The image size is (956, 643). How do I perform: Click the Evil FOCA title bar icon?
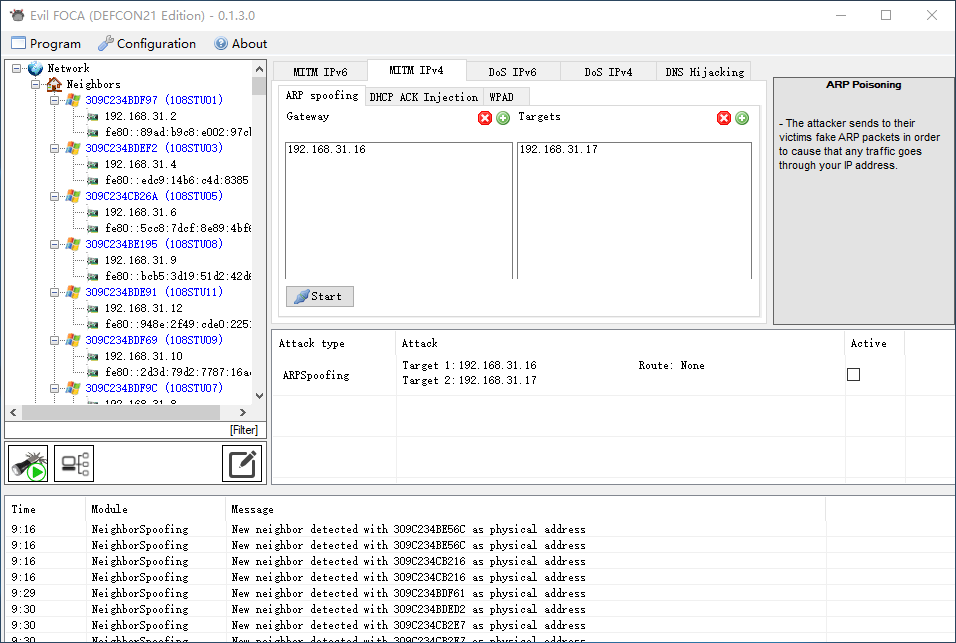[x=17, y=15]
